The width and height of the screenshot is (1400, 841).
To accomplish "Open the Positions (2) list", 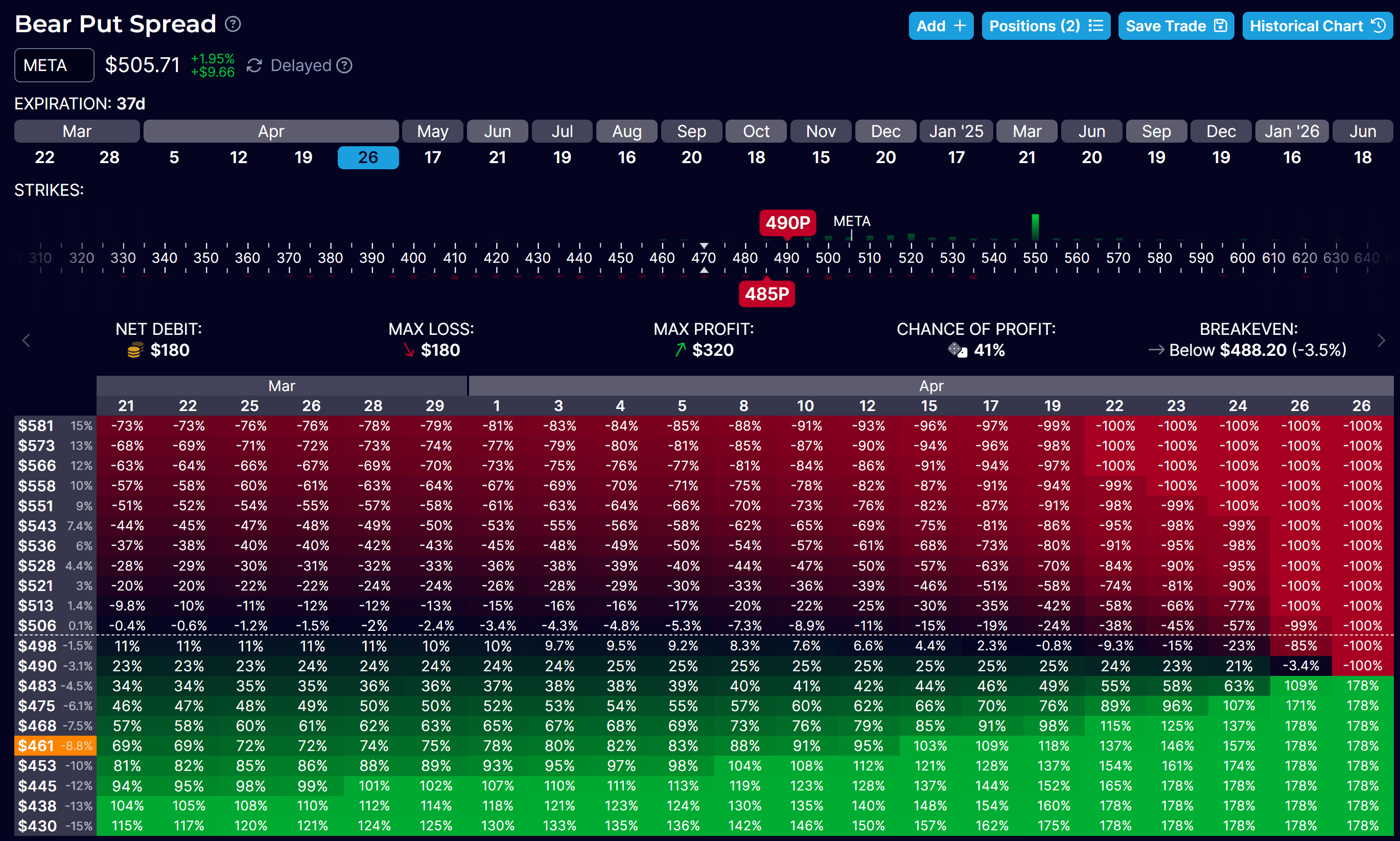I will 1045,26.
